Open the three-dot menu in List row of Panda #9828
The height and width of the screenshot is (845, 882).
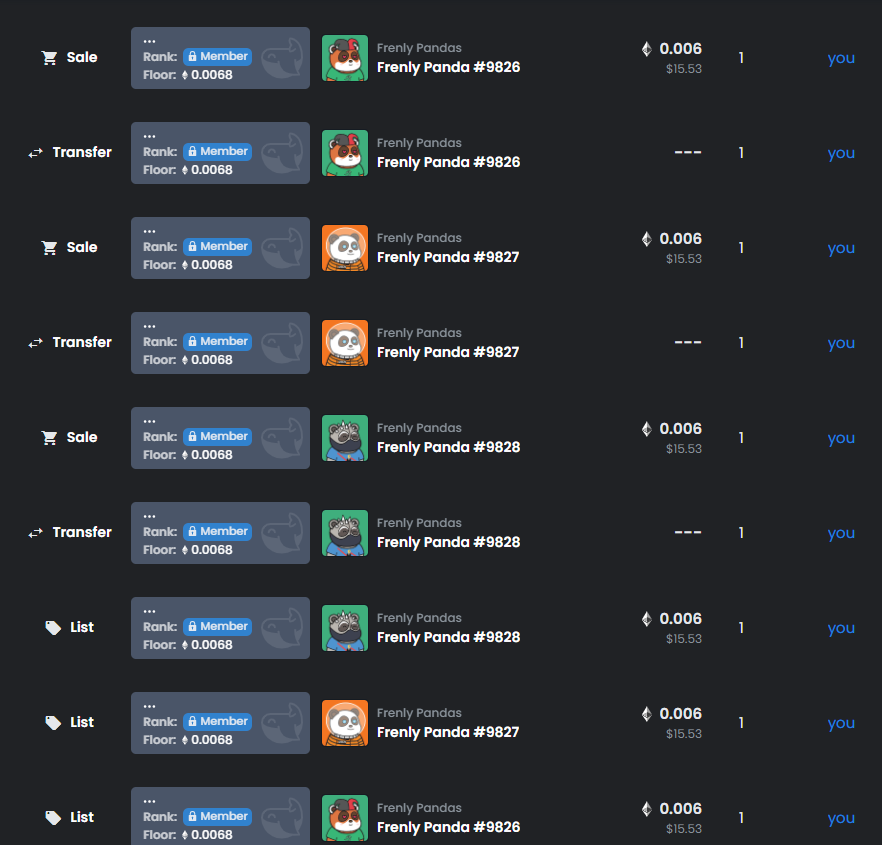149,612
